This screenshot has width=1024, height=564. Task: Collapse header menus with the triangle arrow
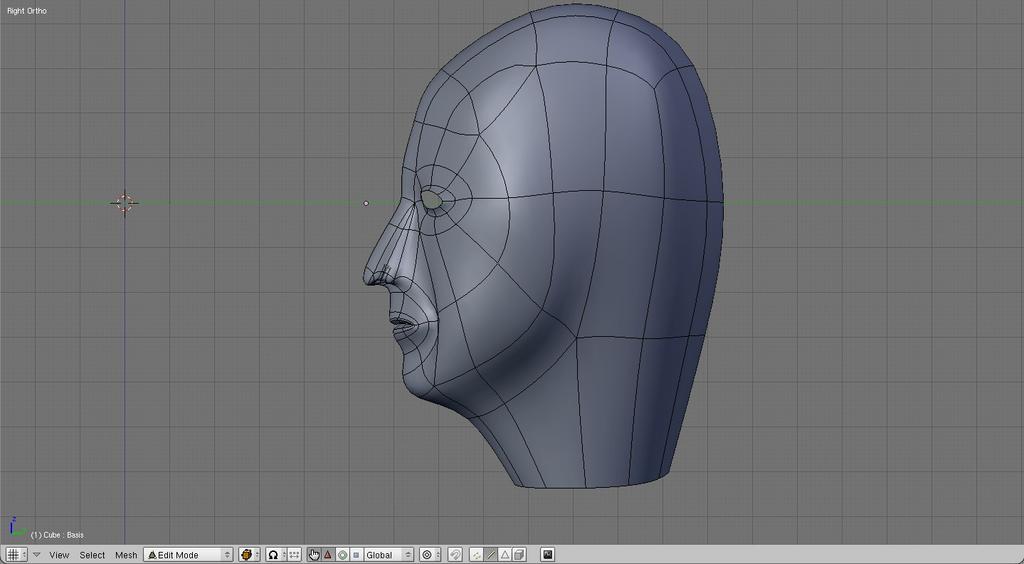coord(37,555)
